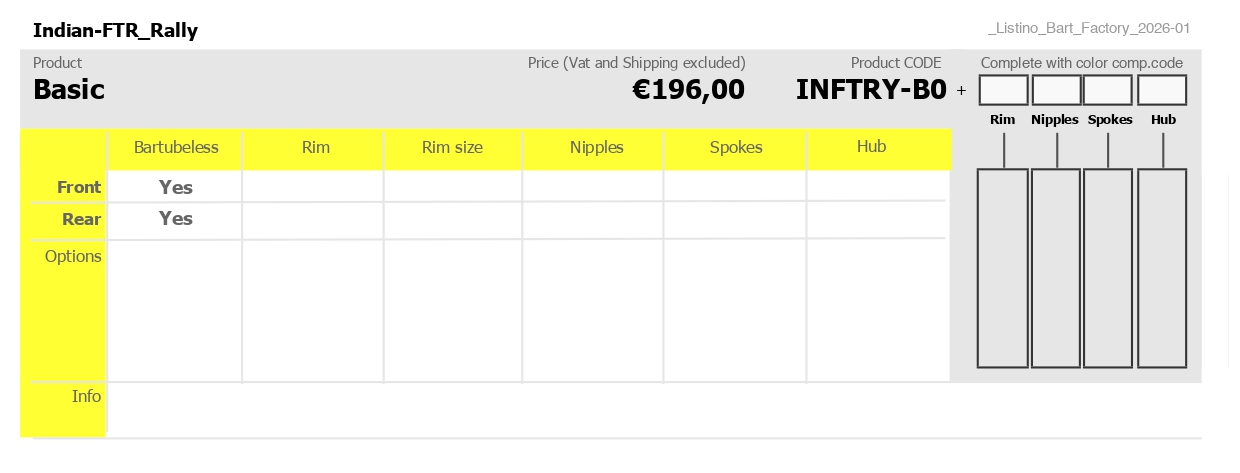1240x473 pixels.
Task: Click the Options row label
Action: click(x=73, y=256)
